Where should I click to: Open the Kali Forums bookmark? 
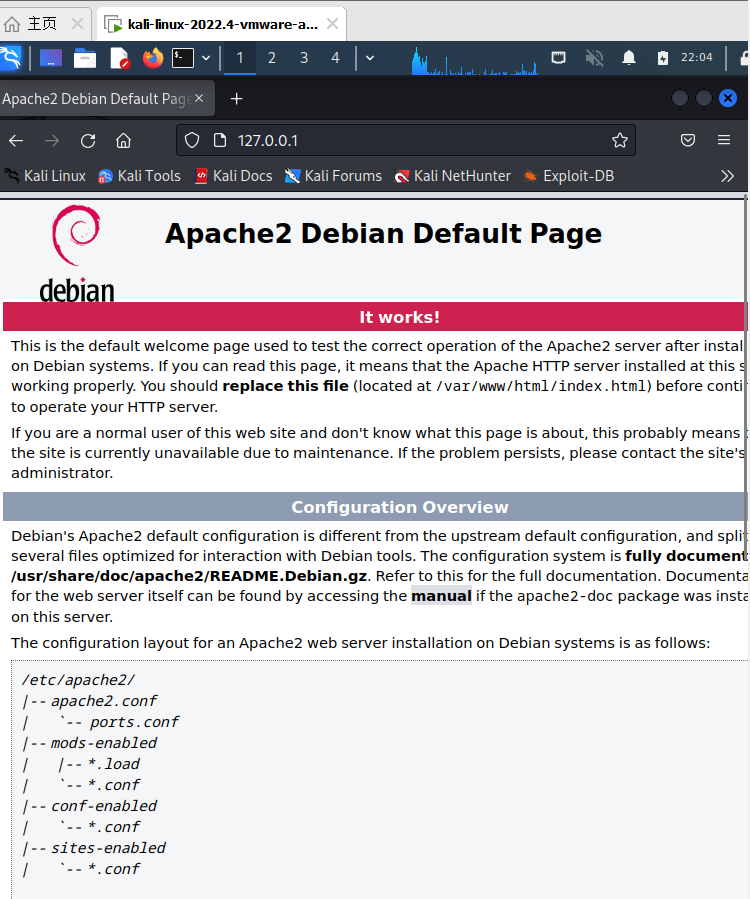click(333, 176)
